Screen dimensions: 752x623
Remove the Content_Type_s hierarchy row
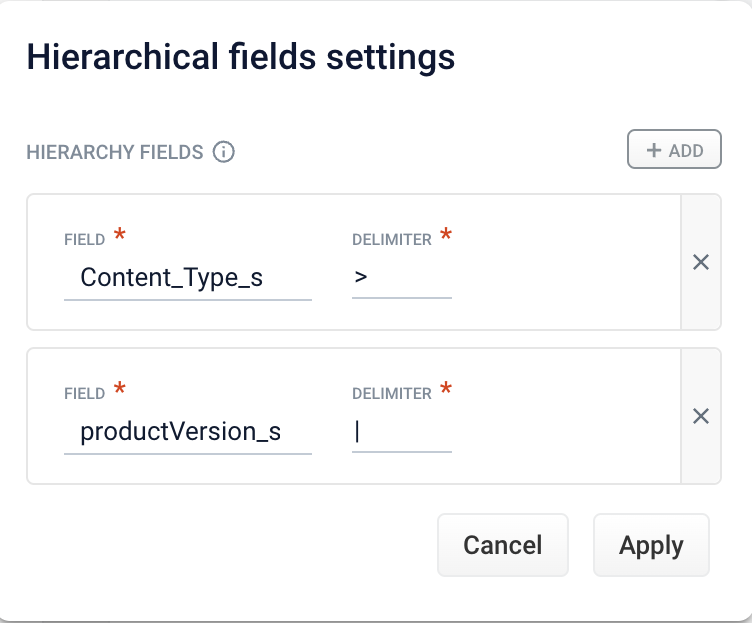pyautogui.click(x=701, y=262)
